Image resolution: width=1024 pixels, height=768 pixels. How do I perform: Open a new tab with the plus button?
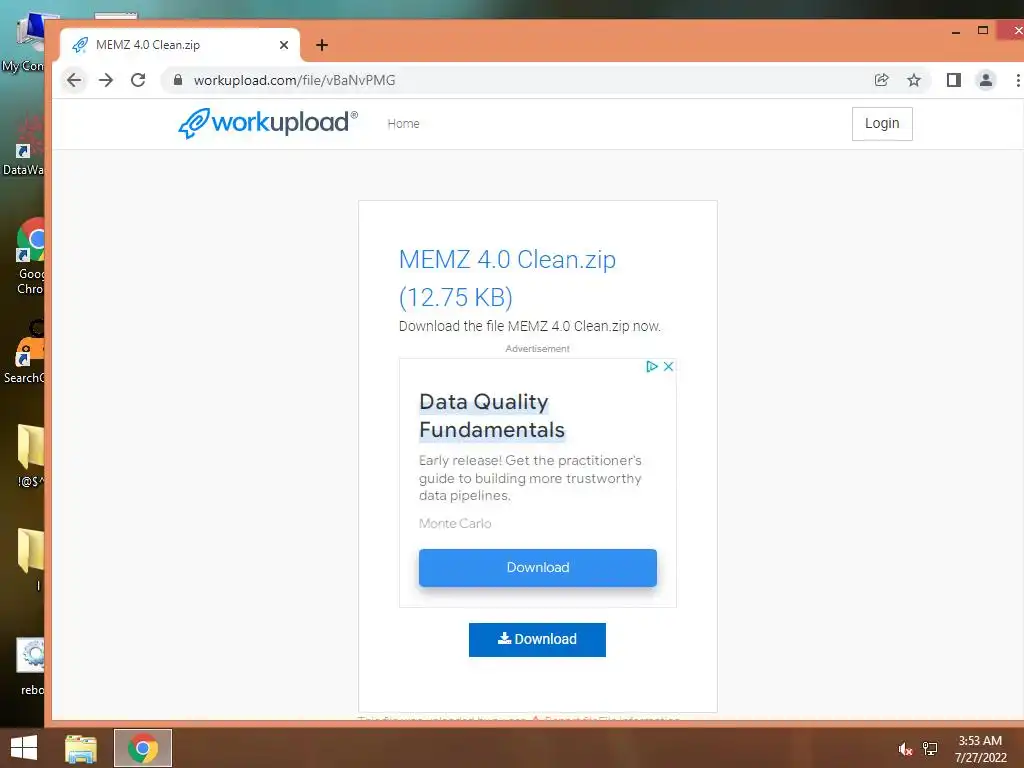(x=321, y=45)
